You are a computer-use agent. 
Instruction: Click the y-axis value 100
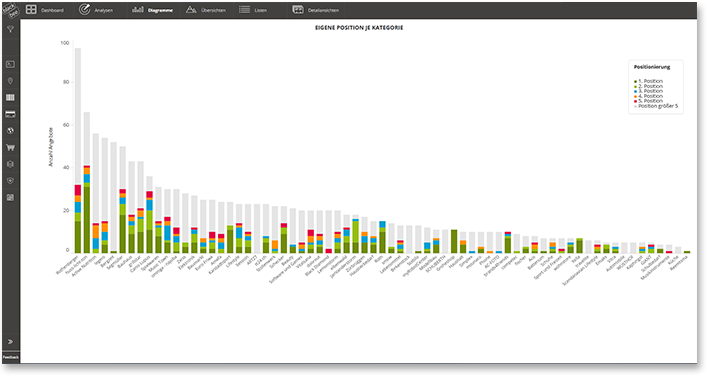coord(64,43)
